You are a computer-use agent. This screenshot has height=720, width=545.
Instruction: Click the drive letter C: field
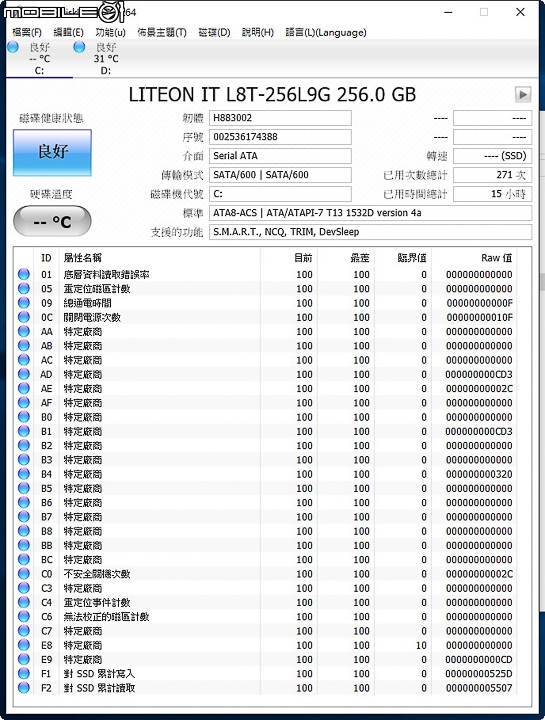[280, 194]
